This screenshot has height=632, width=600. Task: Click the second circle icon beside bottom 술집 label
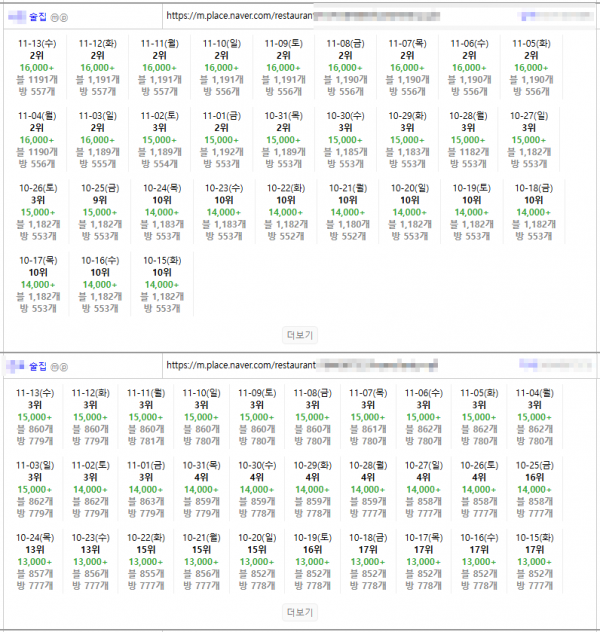coord(64,366)
